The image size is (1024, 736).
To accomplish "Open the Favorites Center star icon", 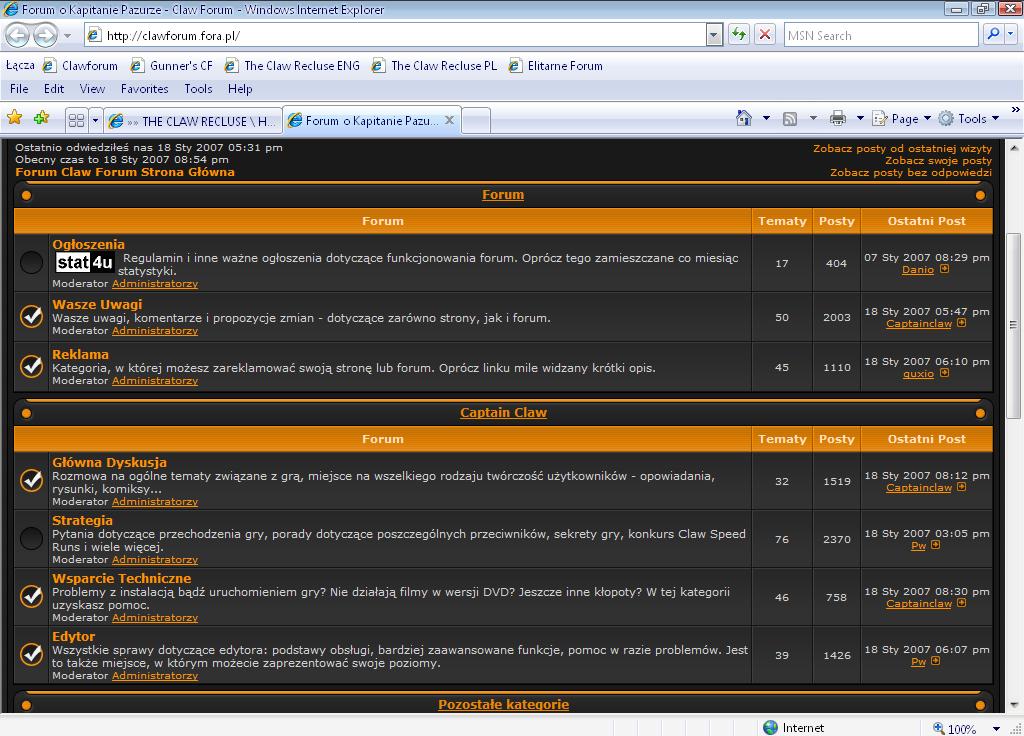I will (14, 118).
